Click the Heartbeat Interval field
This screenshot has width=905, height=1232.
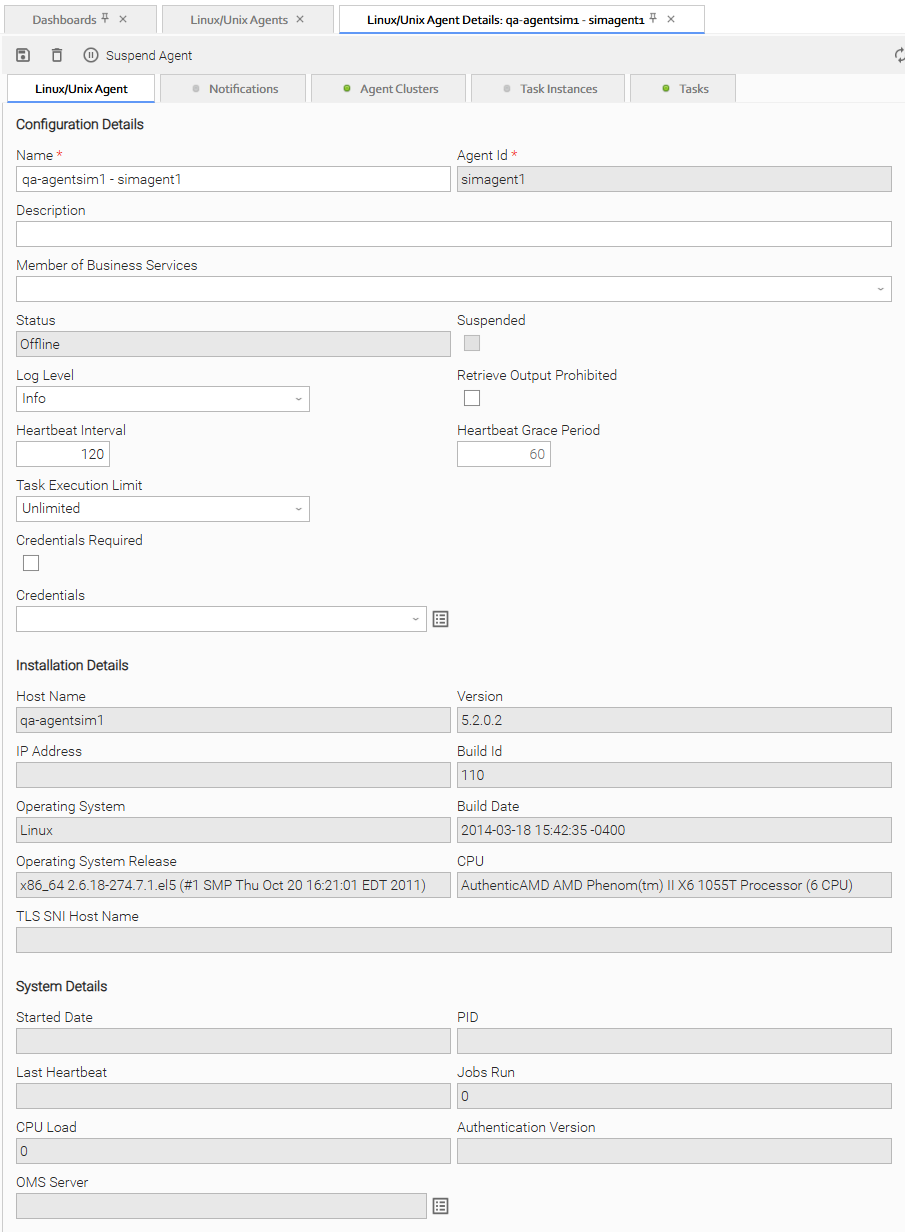click(x=63, y=454)
